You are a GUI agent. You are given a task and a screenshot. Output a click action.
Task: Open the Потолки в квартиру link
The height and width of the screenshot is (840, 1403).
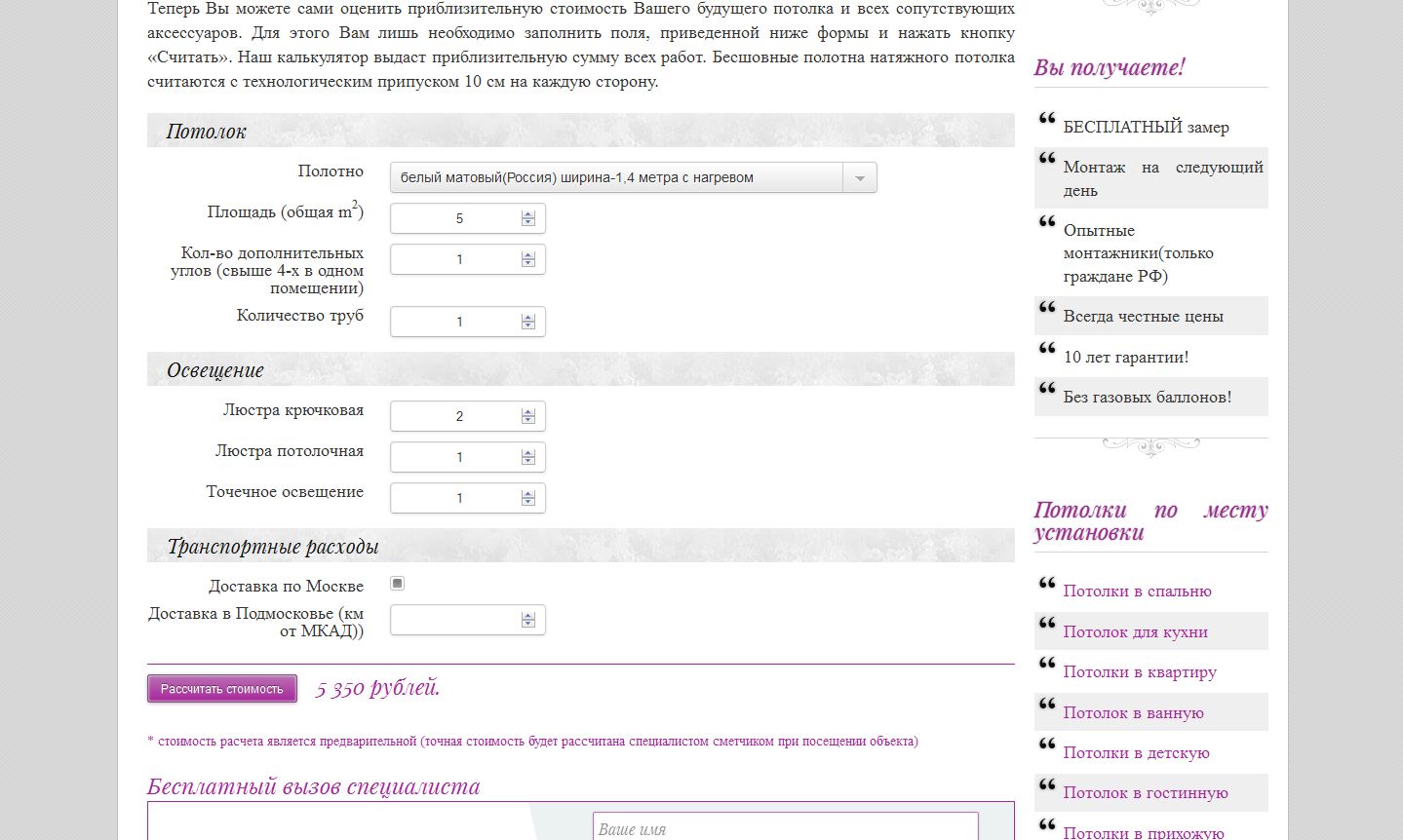pyautogui.click(x=1140, y=672)
